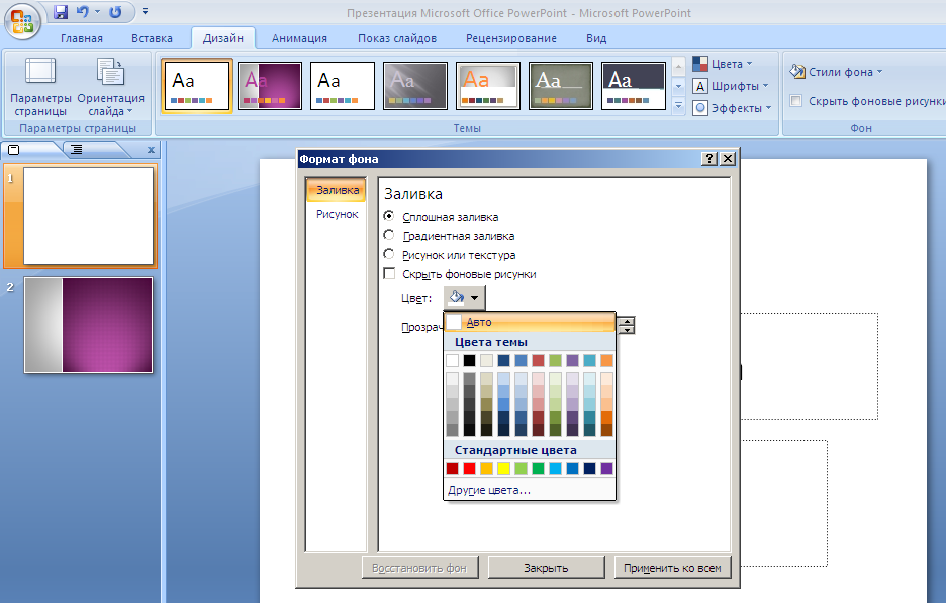This screenshot has width=946, height=603.
Task: Click the Redo icon in quick access toolbar
Action: (x=115, y=11)
